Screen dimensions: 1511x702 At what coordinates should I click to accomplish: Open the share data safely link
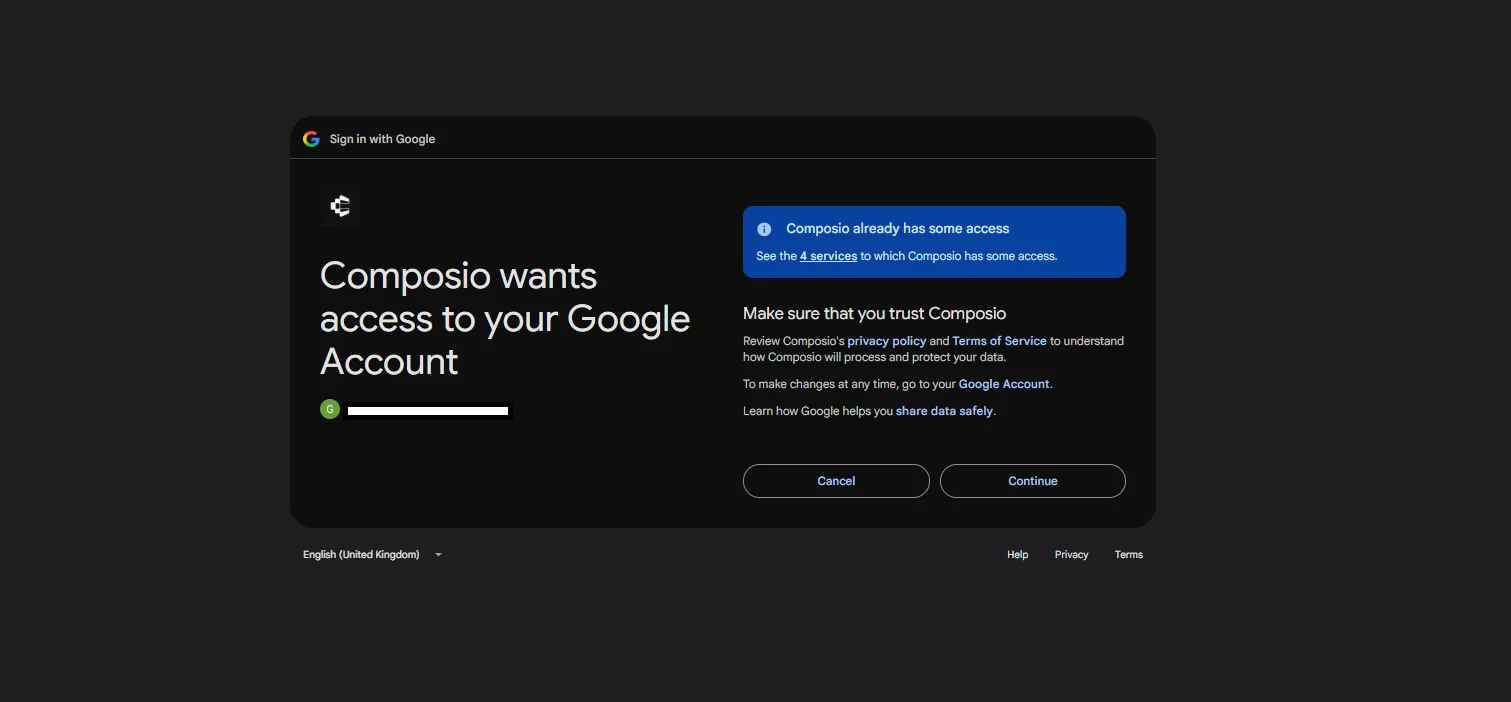944,411
